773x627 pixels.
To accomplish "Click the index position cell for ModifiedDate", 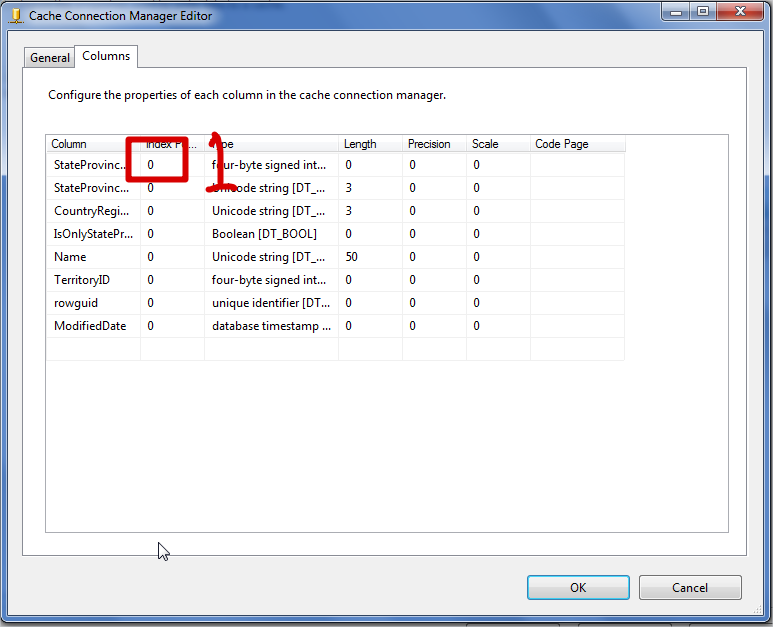I will (171, 326).
